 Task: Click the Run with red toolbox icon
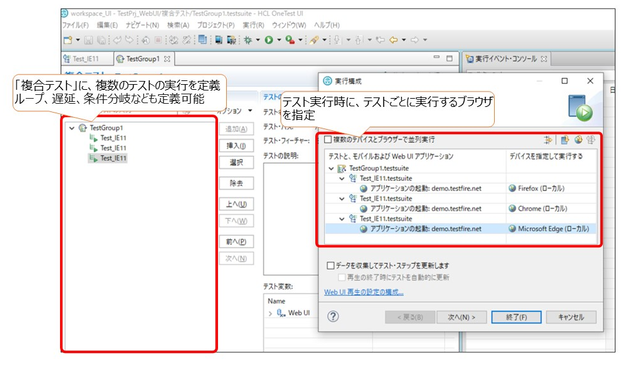[x=290, y=40]
